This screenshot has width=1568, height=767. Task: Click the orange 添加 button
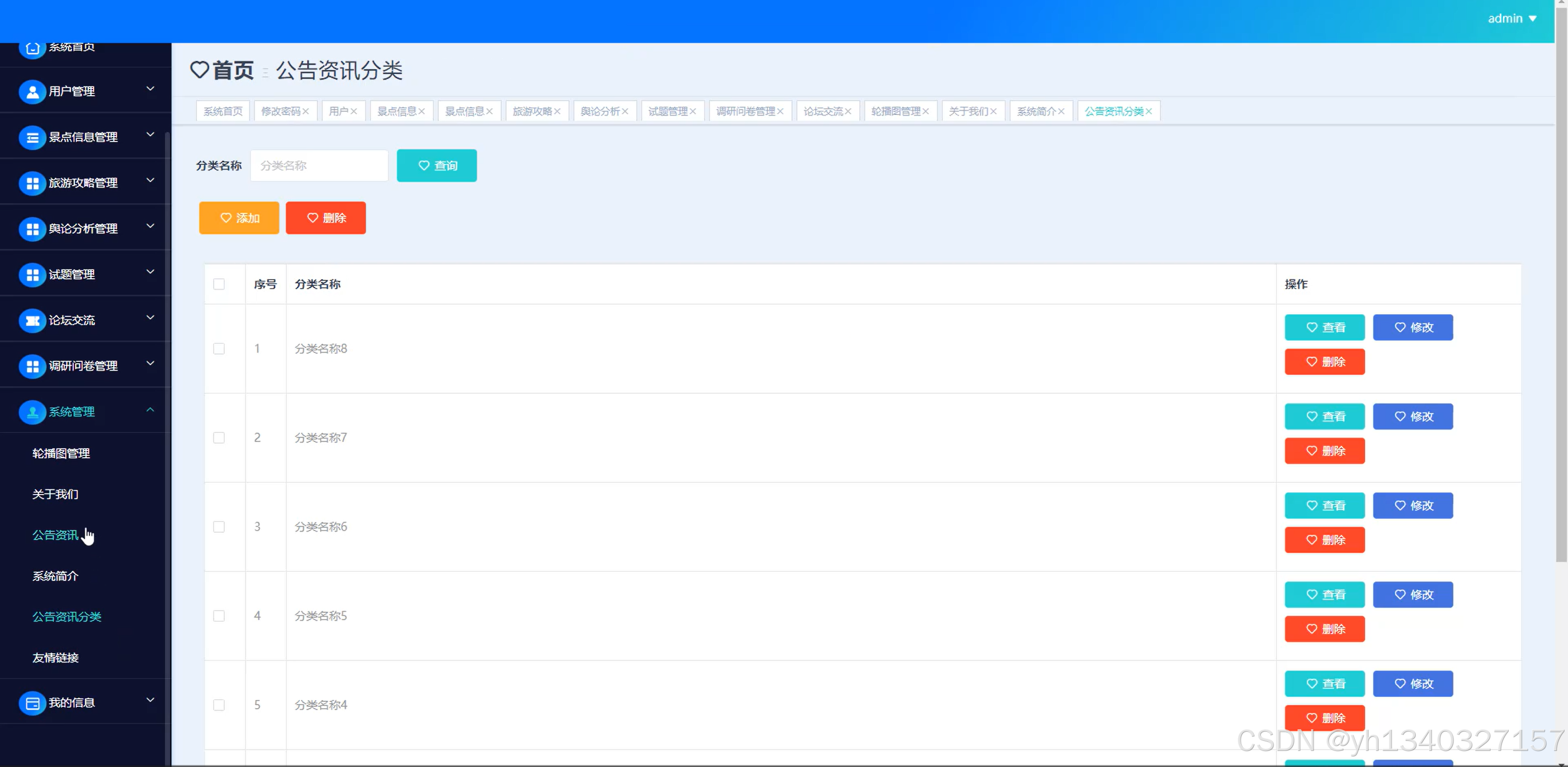[x=239, y=218]
